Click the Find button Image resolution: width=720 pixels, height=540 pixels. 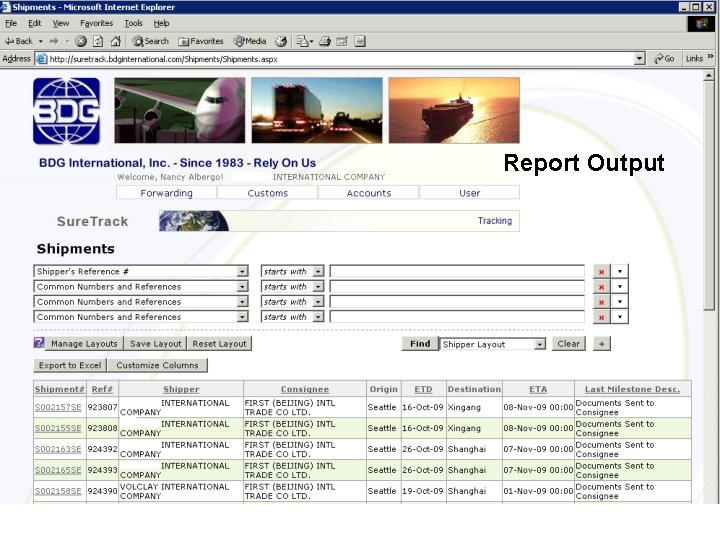(x=420, y=343)
